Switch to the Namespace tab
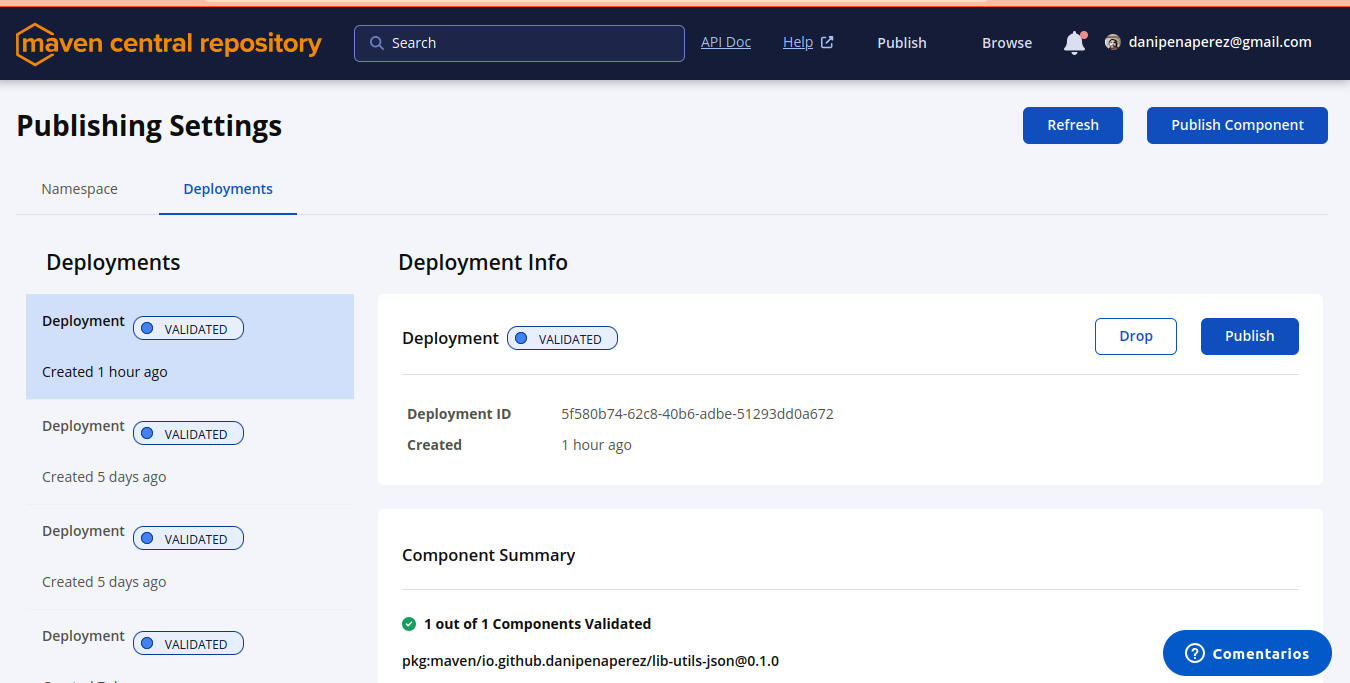Image resolution: width=1350 pixels, height=683 pixels. (x=79, y=189)
